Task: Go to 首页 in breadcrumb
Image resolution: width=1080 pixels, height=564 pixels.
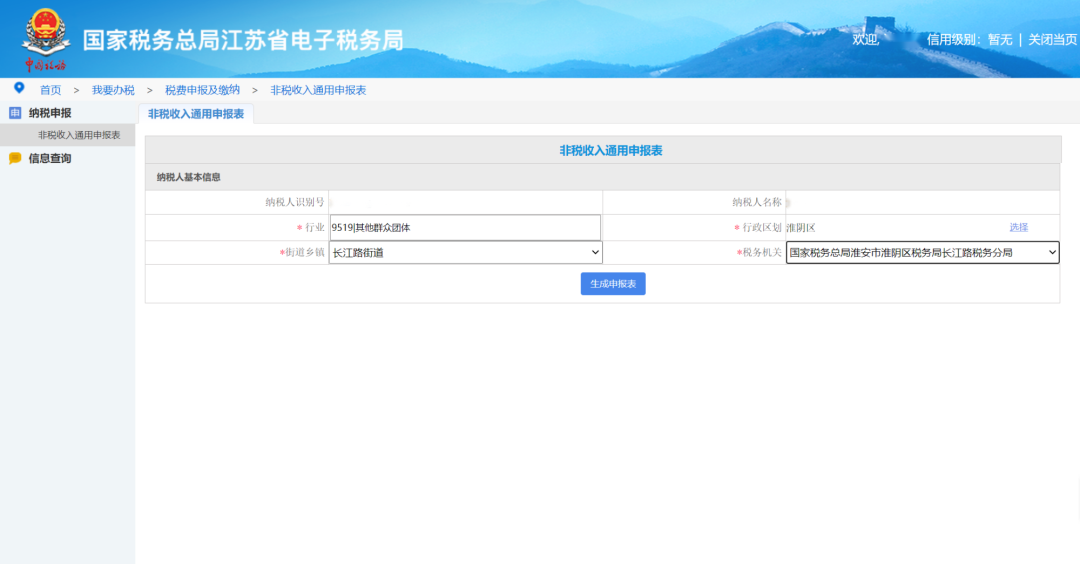Action: click(x=50, y=90)
